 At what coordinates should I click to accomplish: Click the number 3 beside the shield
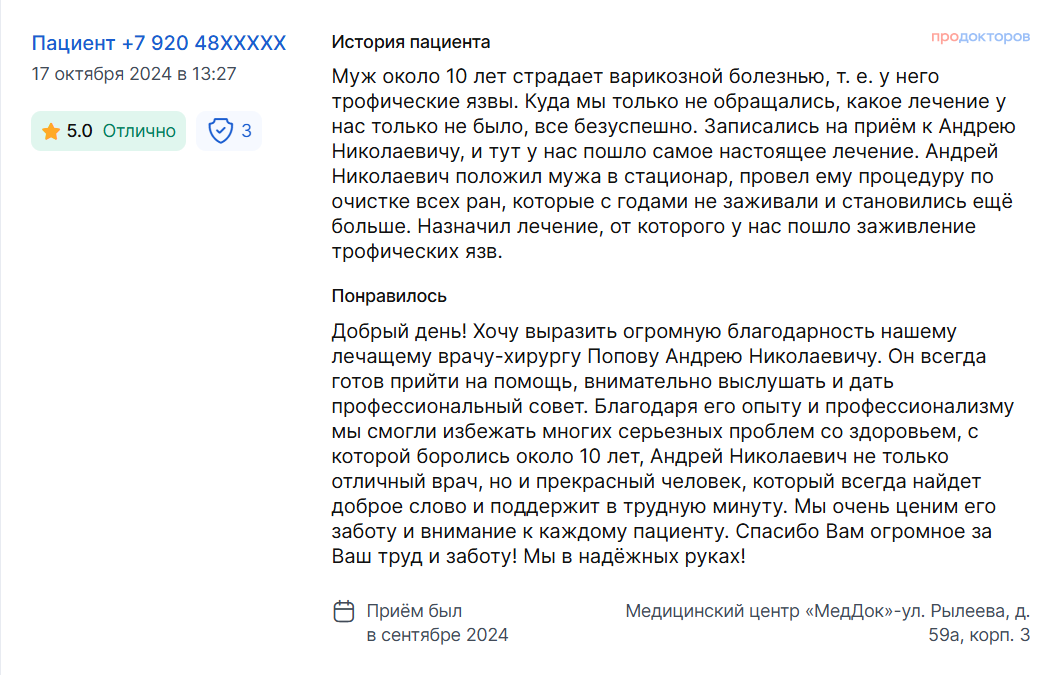click(247, 130)
